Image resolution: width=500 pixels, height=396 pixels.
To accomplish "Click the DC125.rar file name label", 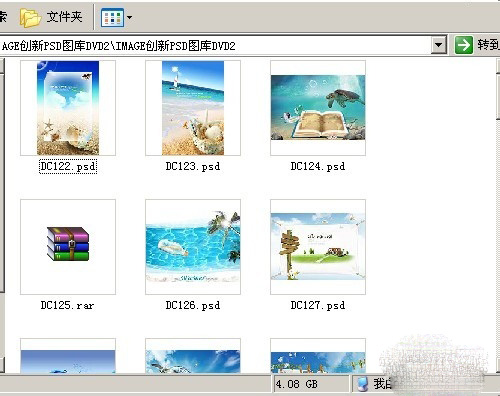I will pos(67,305).
